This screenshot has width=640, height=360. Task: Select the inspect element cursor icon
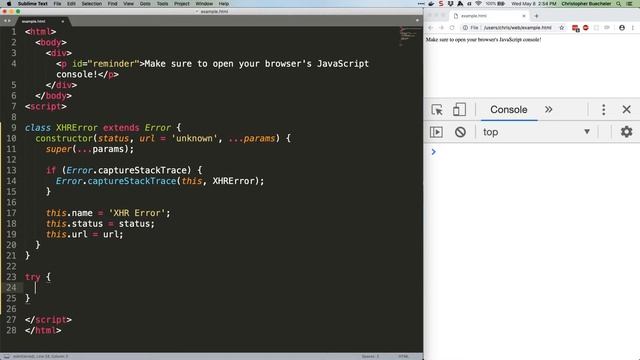tap(437, 110)
